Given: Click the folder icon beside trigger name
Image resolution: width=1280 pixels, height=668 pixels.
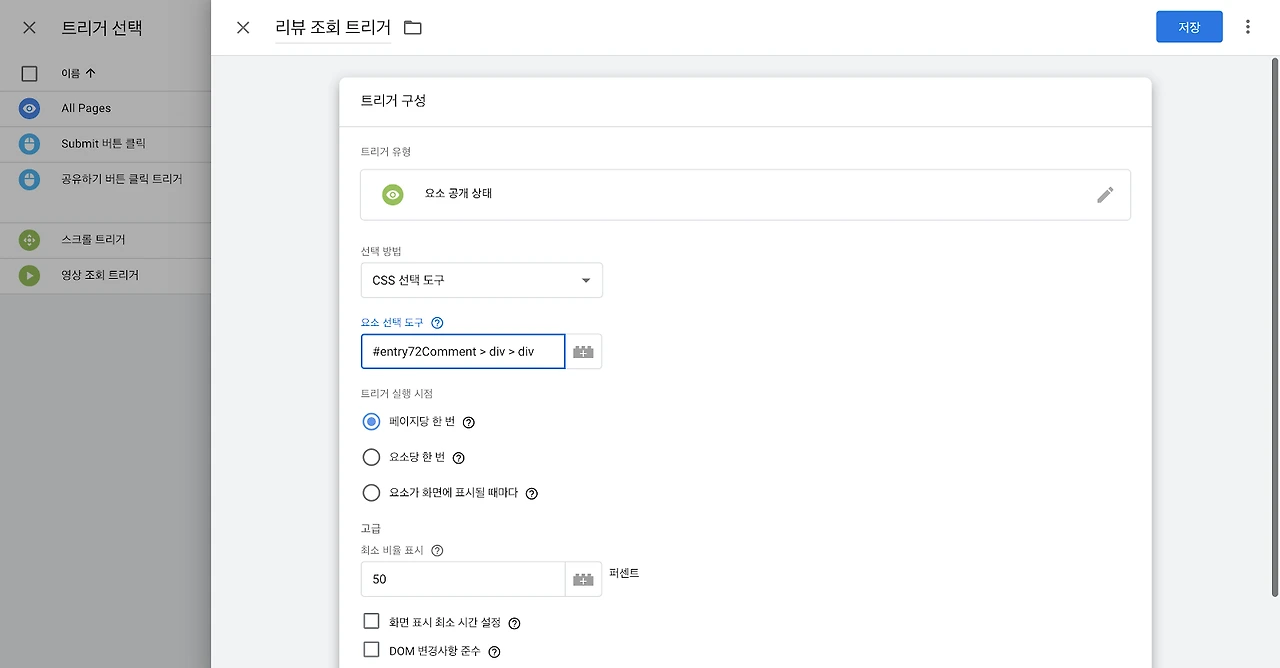Looking at the screenshot, I should pyautogui.click(x=413, y=28).
